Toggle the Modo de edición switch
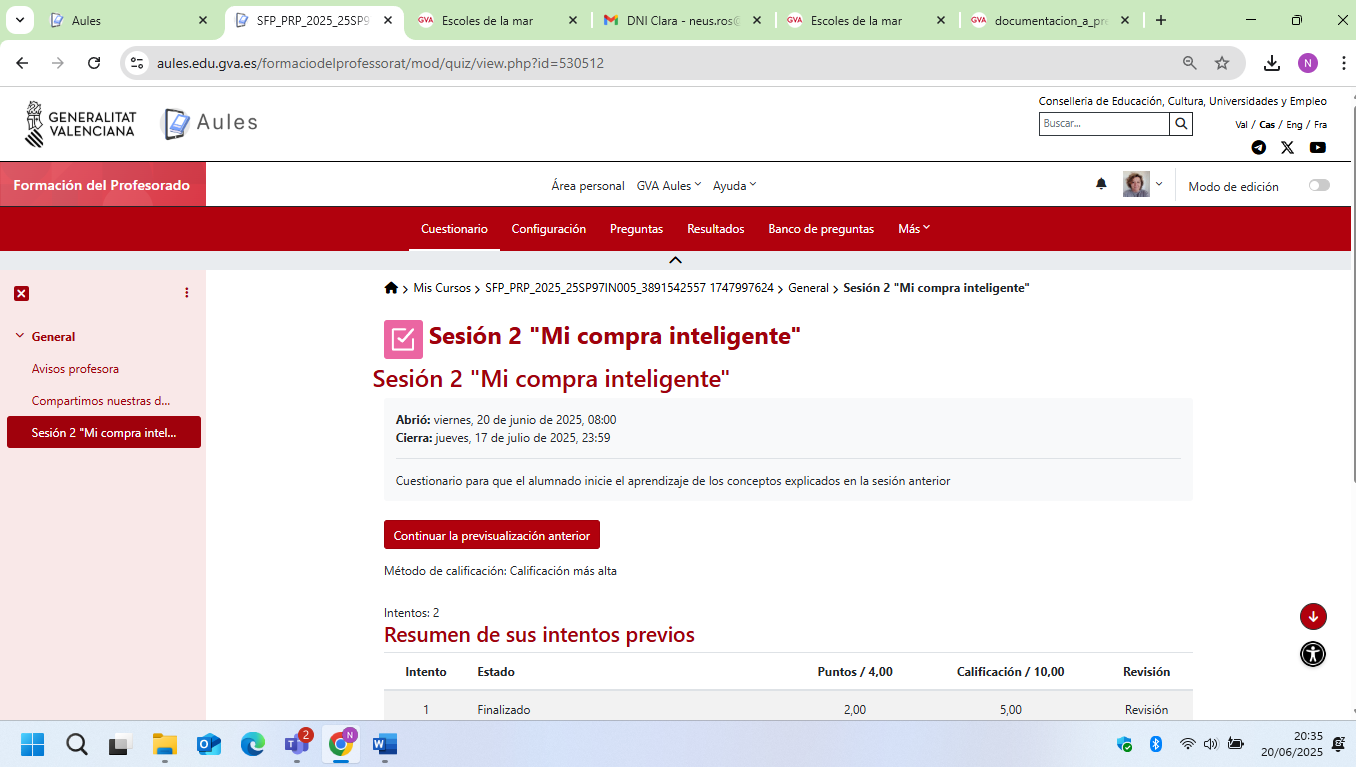 [1319, 185]
